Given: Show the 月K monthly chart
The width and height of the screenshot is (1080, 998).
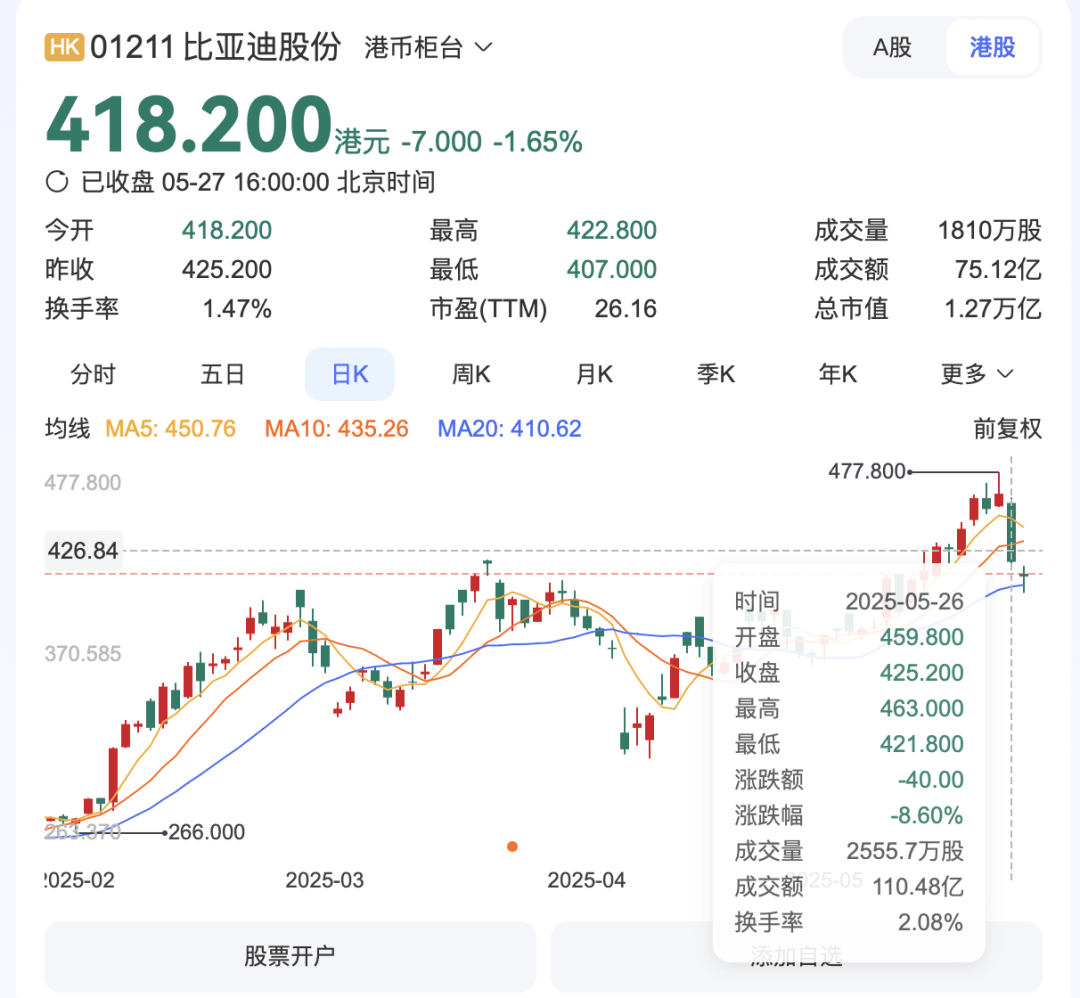Looking at the screenshot, I should click(x=594, y=374).
